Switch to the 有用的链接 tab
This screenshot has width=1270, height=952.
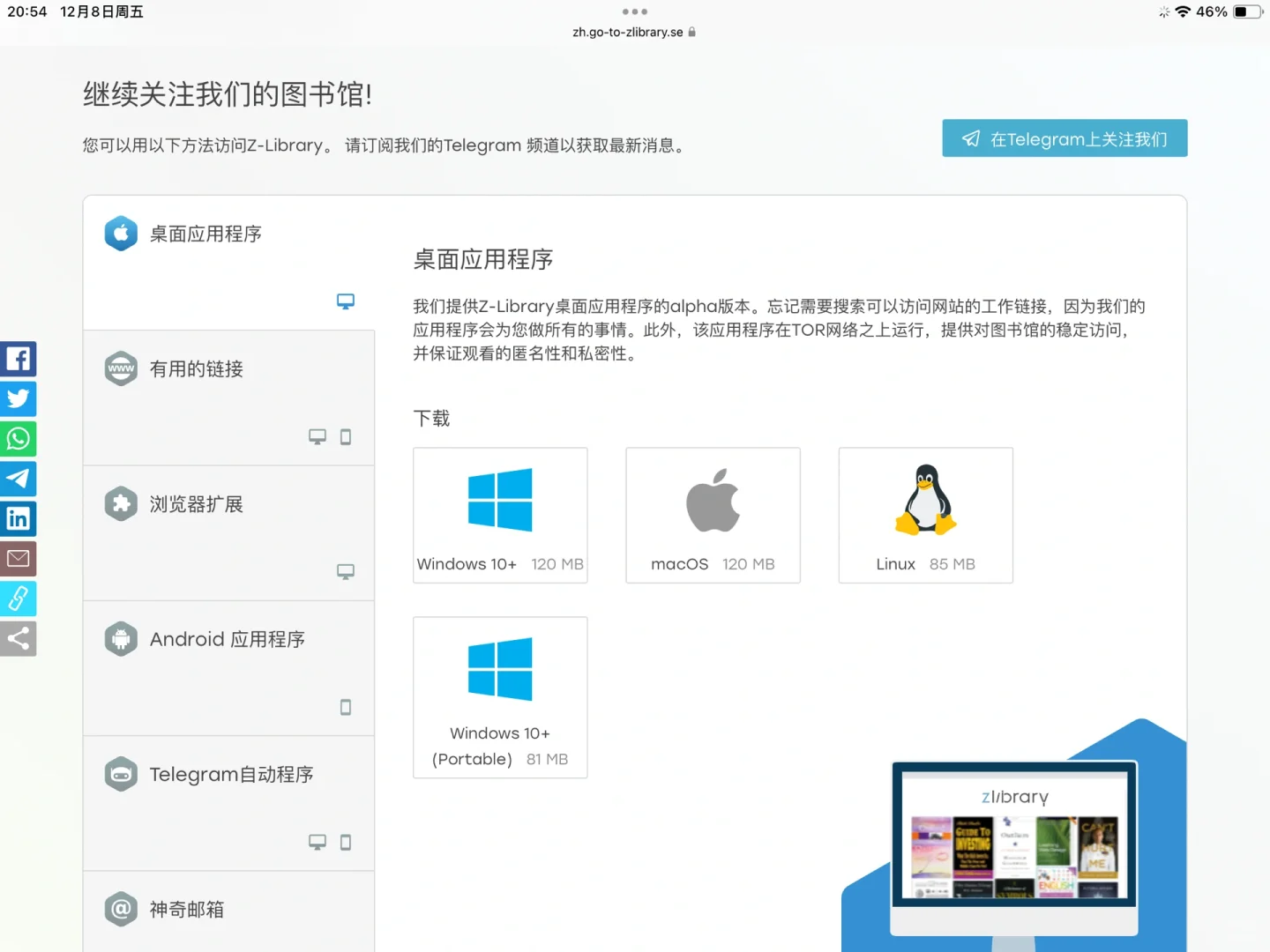pyautogui.click(x=229, y=398)
